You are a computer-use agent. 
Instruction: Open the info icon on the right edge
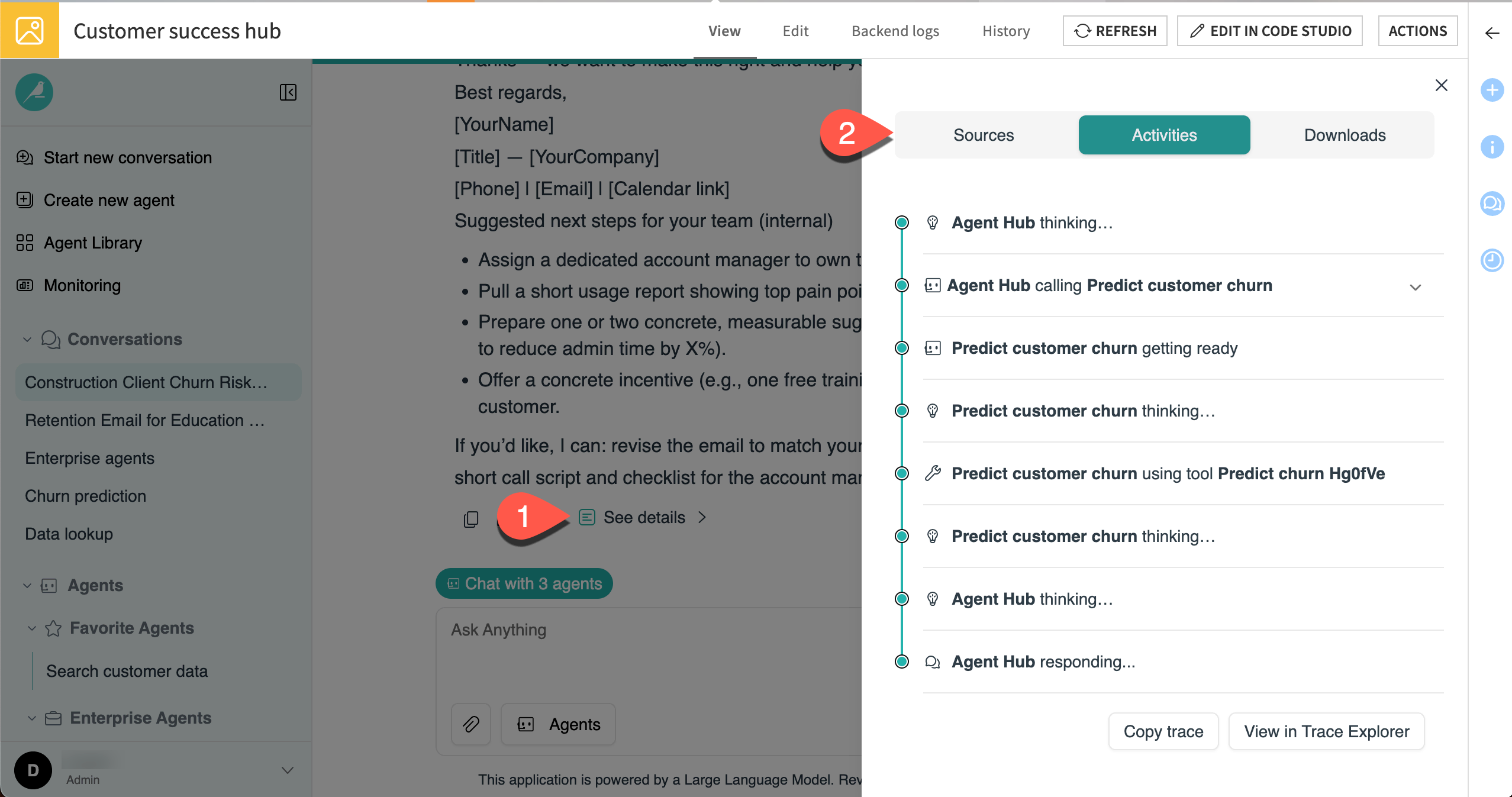coord(1492,146)
